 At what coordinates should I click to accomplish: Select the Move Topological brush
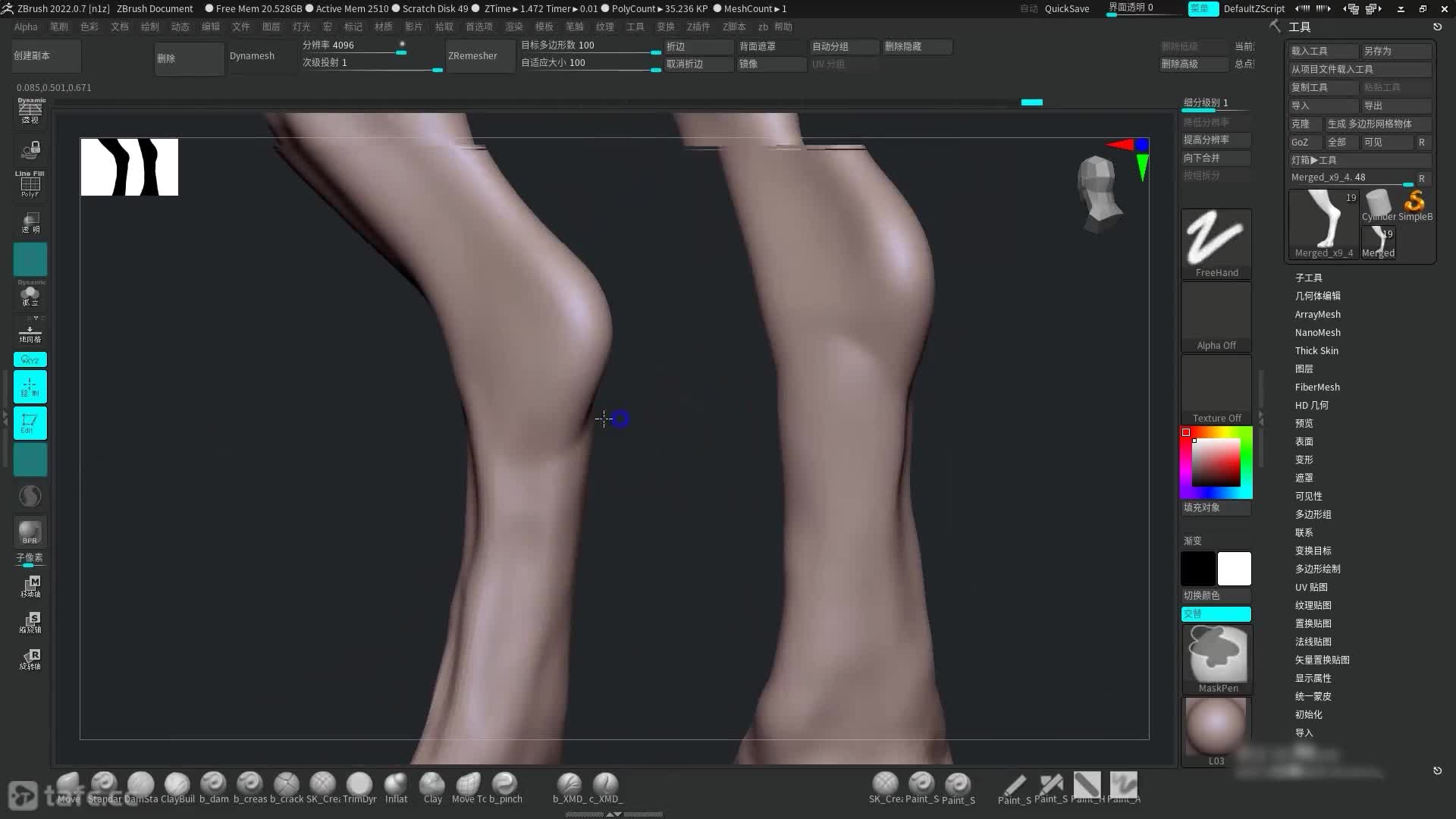pos(469,787)
